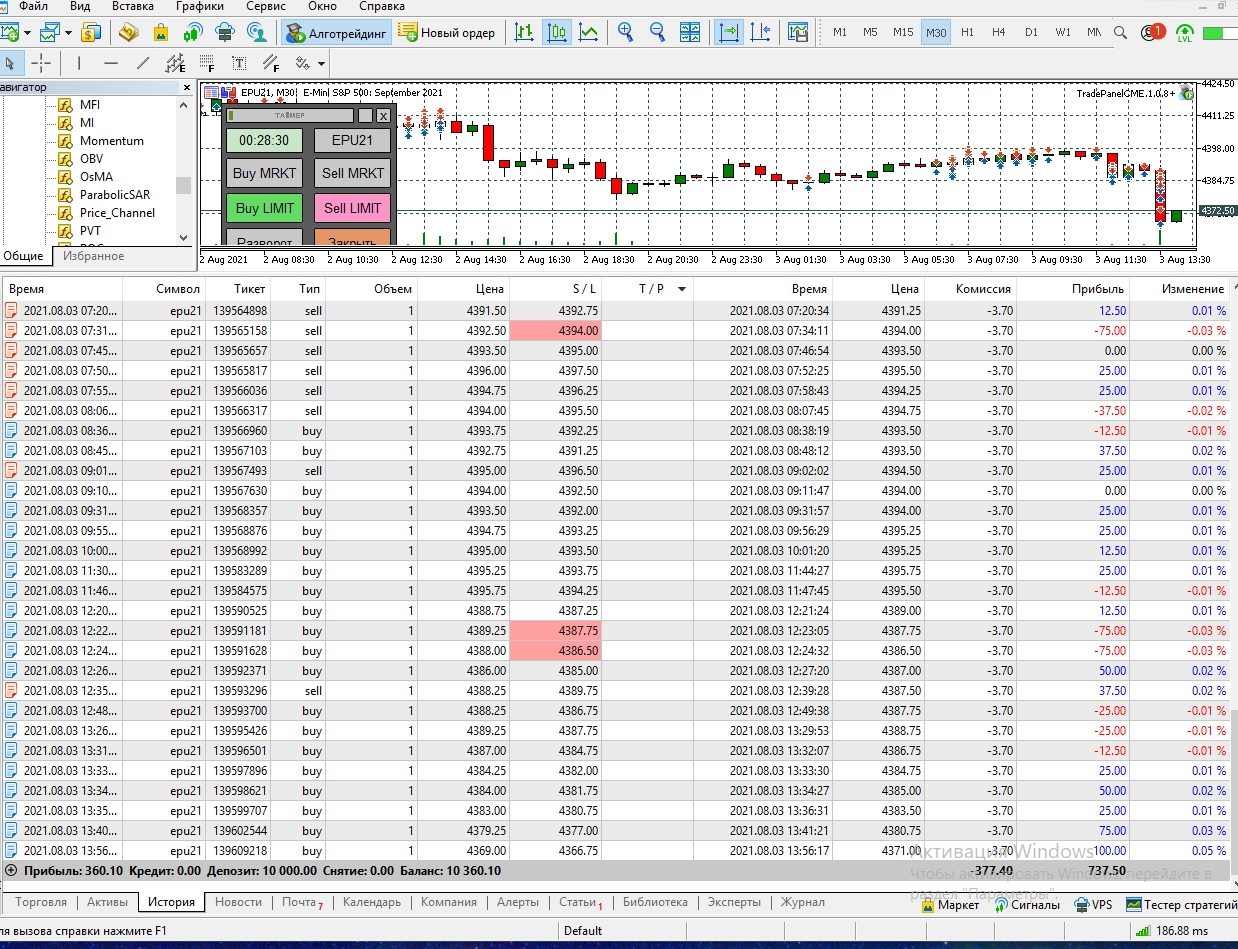The height and width of the screenshot is (949, 1238).
Task: Select the horizontal line drawing tool
Action: [x=111, y=64]
